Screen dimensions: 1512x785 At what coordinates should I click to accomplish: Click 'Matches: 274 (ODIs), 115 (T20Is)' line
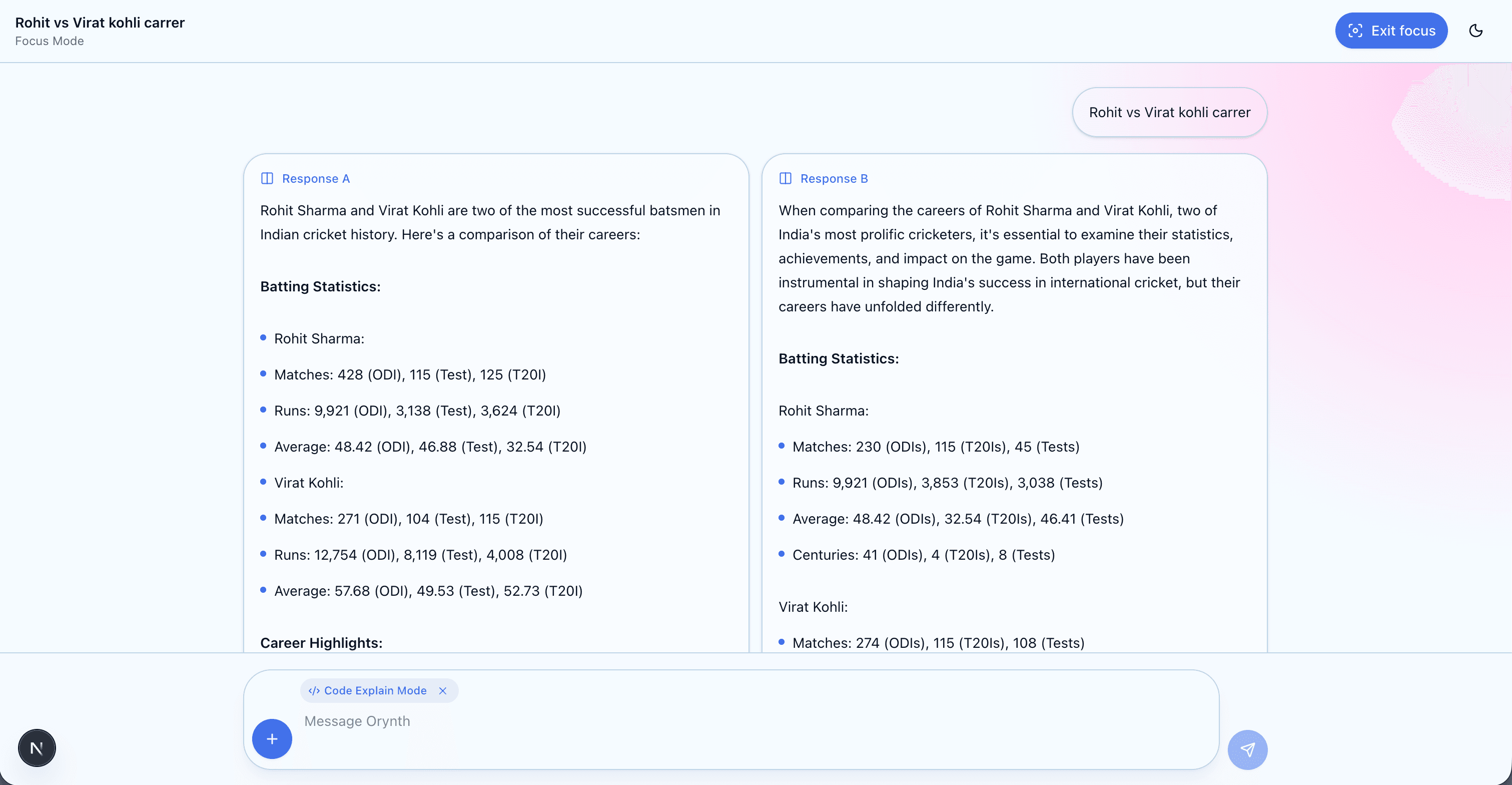pos(939,643)
